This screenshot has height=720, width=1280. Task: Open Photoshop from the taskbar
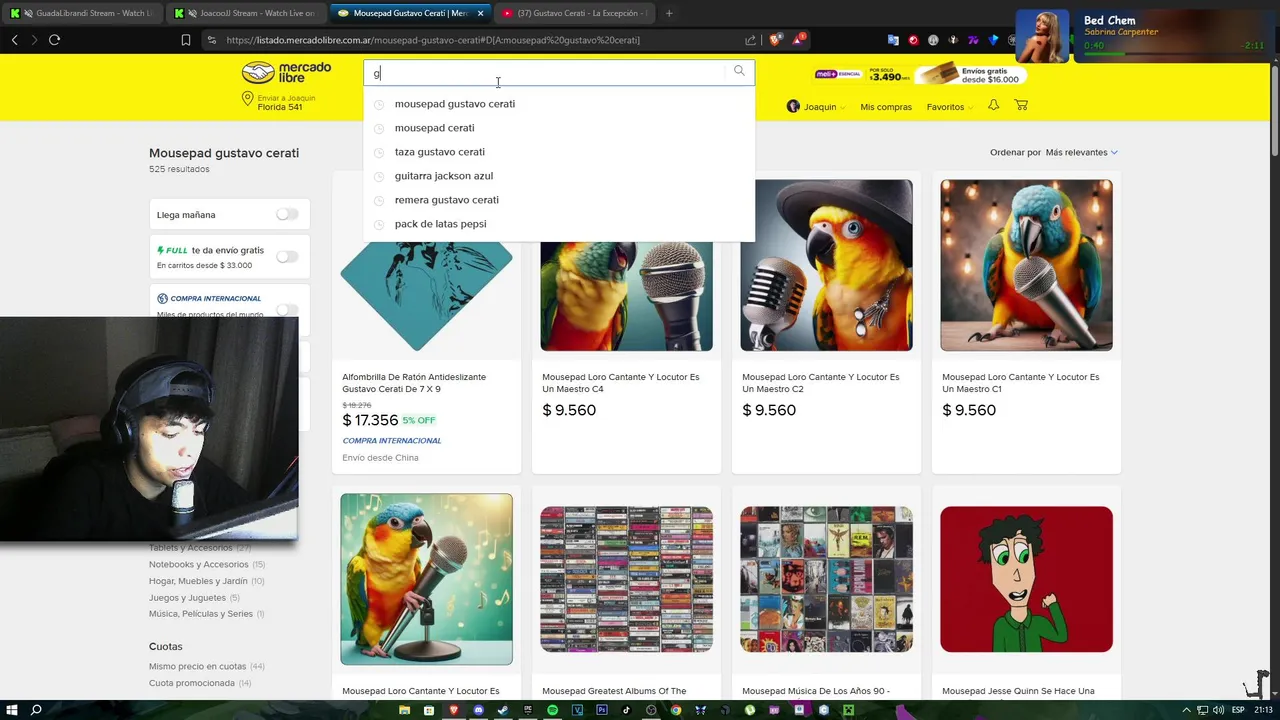point(602,710)
